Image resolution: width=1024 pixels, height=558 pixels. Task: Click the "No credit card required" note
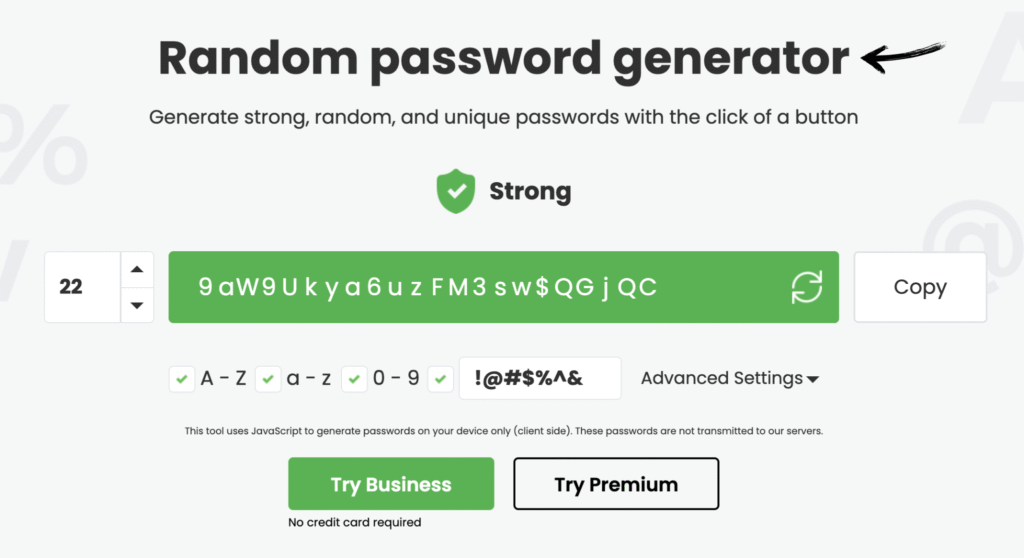click(x=355, y=522)
